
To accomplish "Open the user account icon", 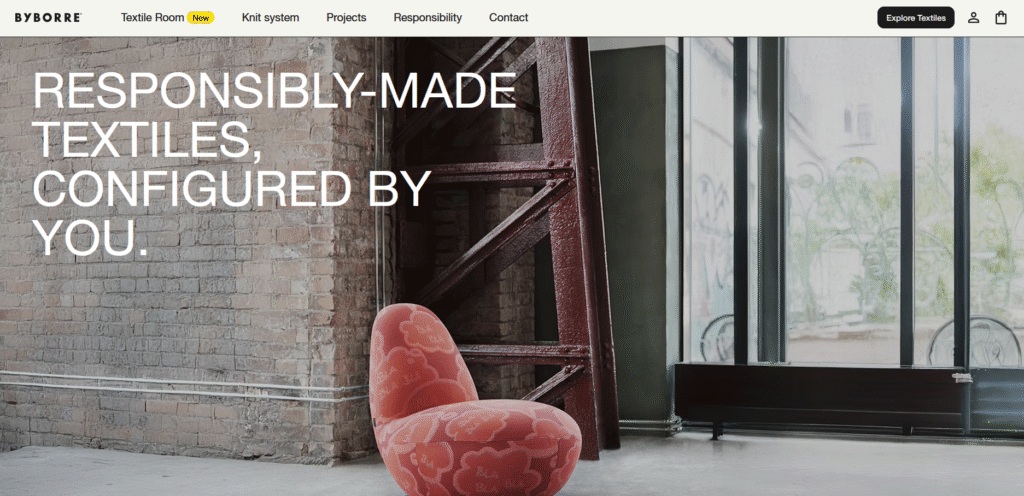I will tap(973, 18).
